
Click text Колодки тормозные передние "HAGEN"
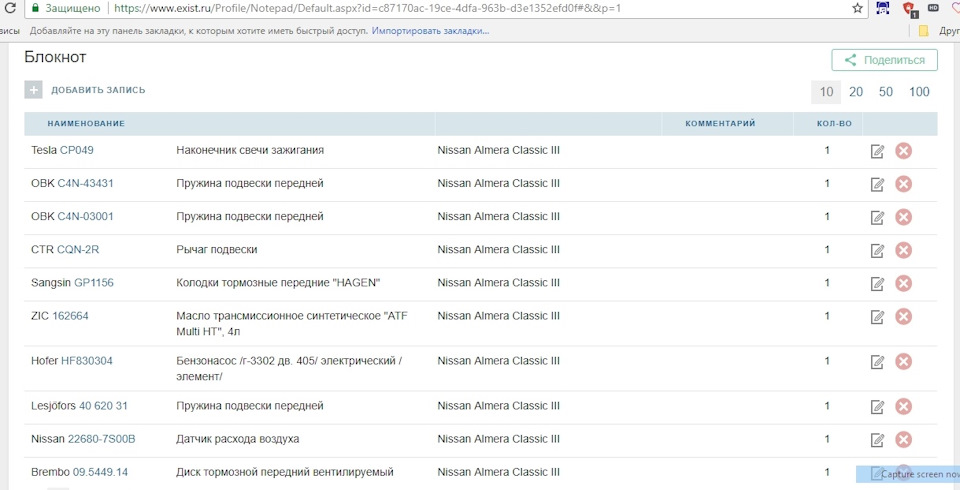[x=279, y=282]
